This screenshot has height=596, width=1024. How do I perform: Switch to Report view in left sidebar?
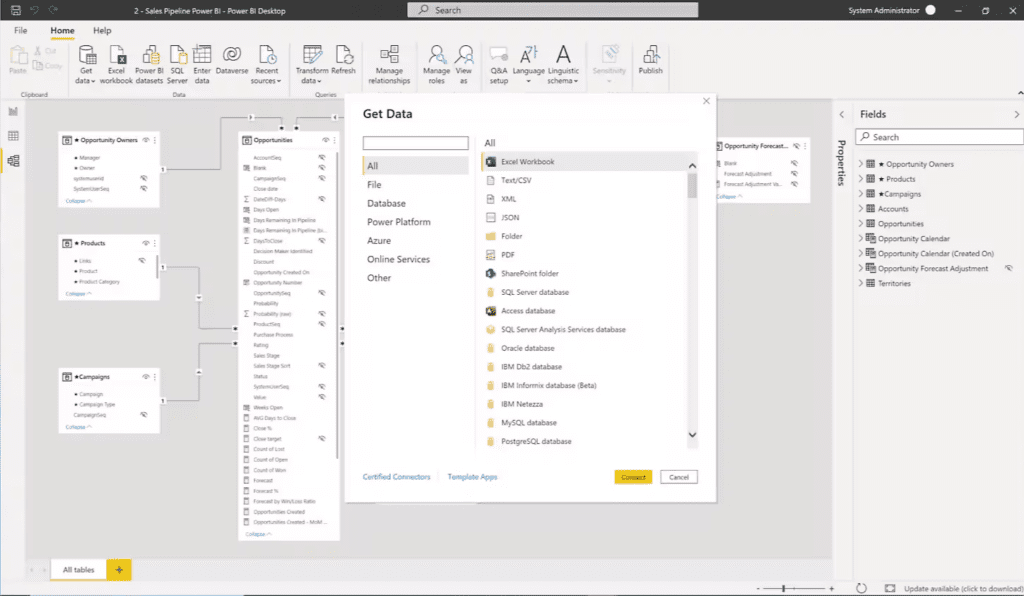tap(13, 112)
